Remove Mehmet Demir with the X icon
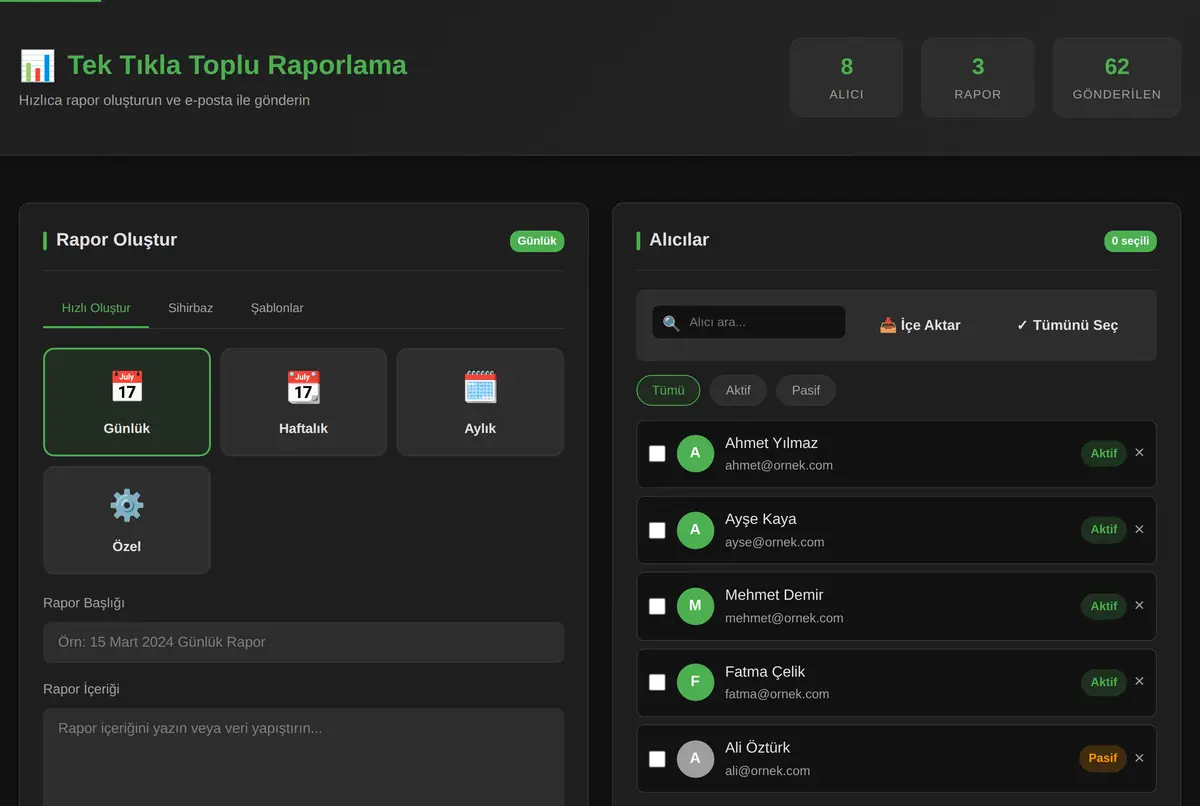 [x=1139, y=605]
